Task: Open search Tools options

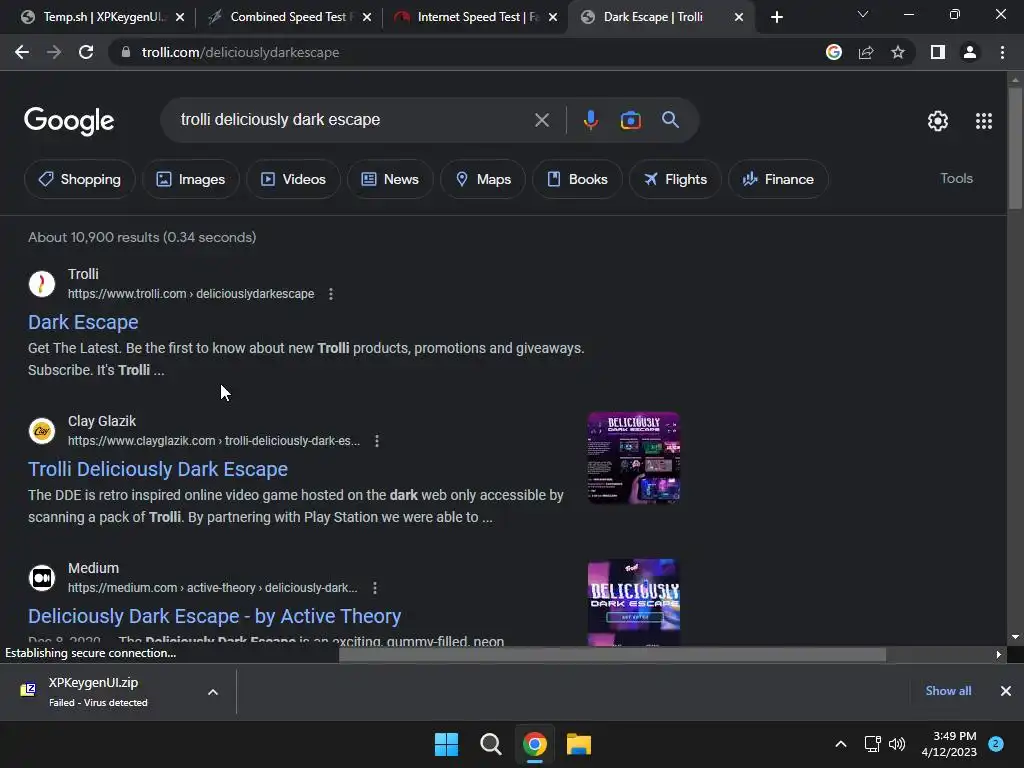Action: point(956,178)
